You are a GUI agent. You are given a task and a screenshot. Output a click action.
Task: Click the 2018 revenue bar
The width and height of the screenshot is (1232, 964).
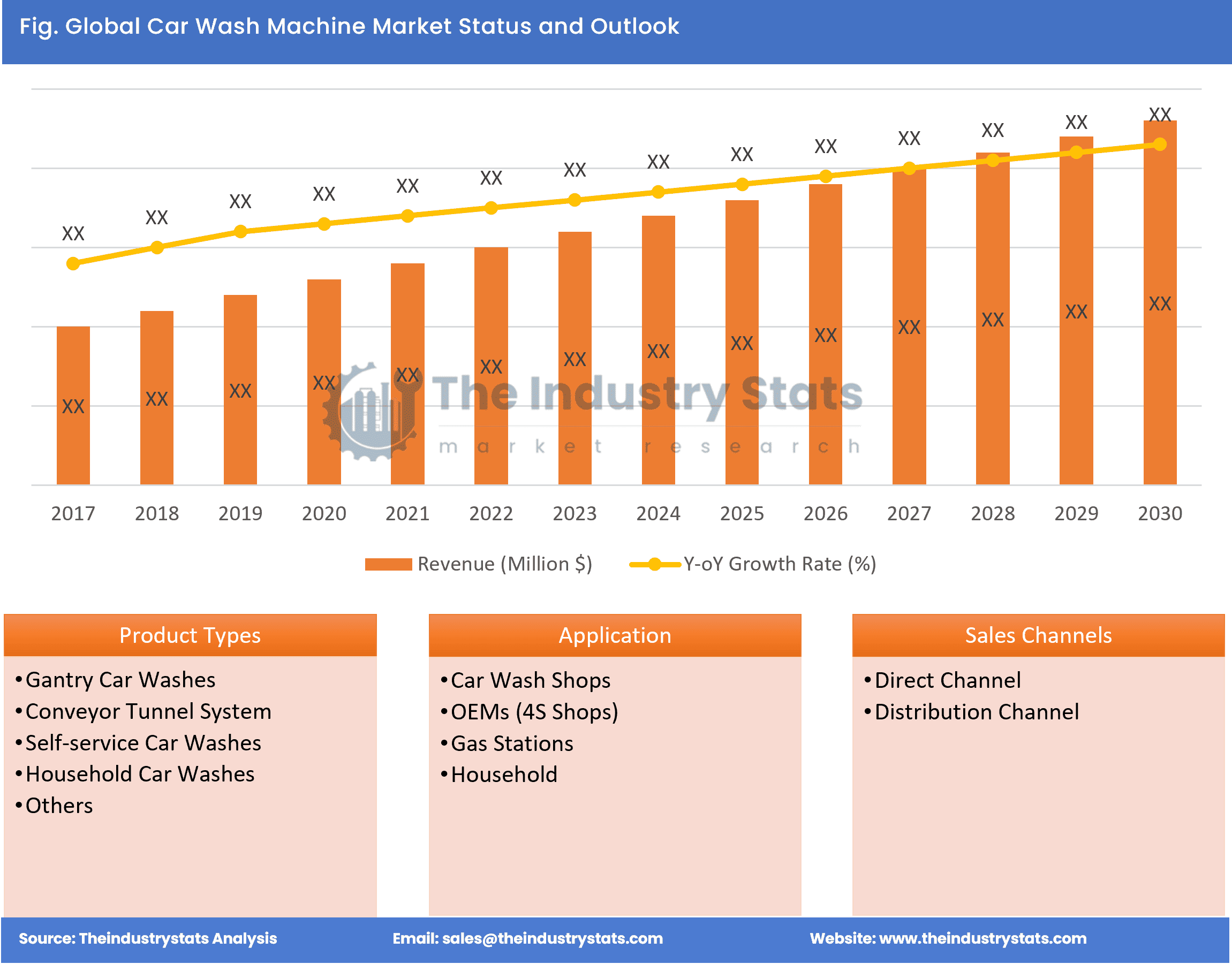pyautogui.click(x=157, y=397)
